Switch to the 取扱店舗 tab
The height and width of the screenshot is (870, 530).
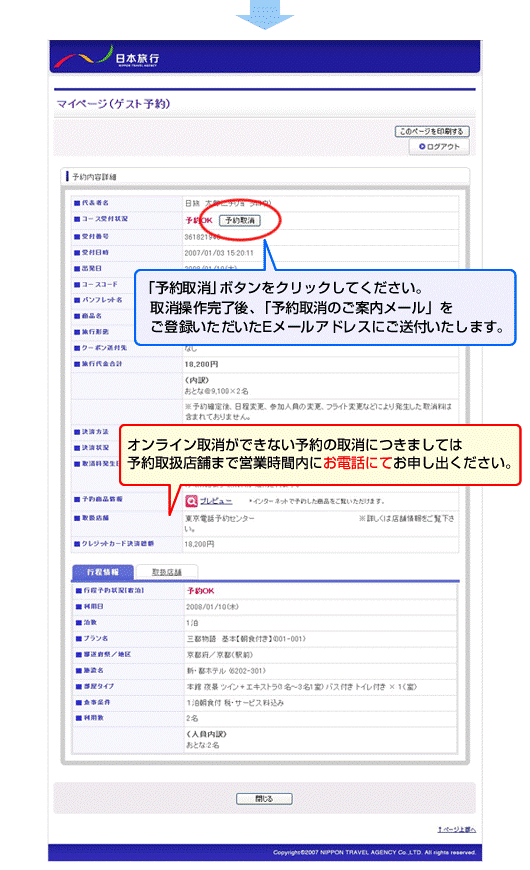tap(166, 571)
